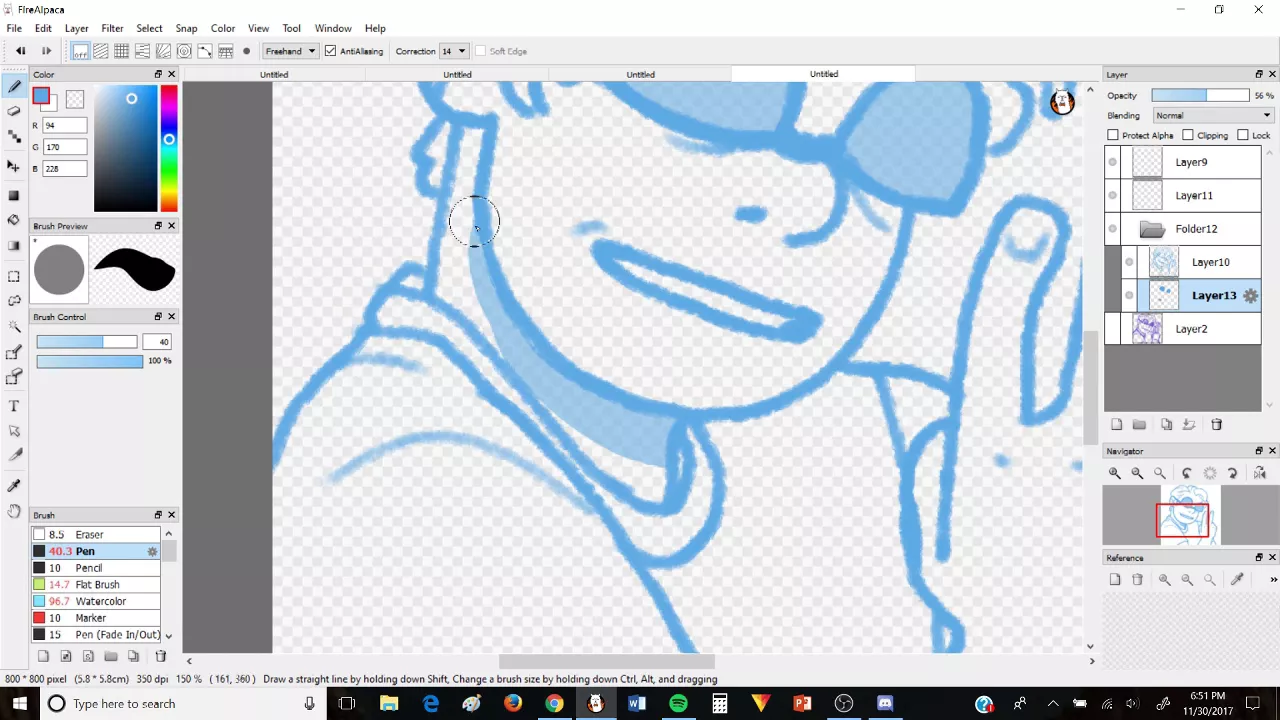Select the Eyedropper tool in left toolbar
The width and height of the screenshot is (1280, 720).
[14, 486]
